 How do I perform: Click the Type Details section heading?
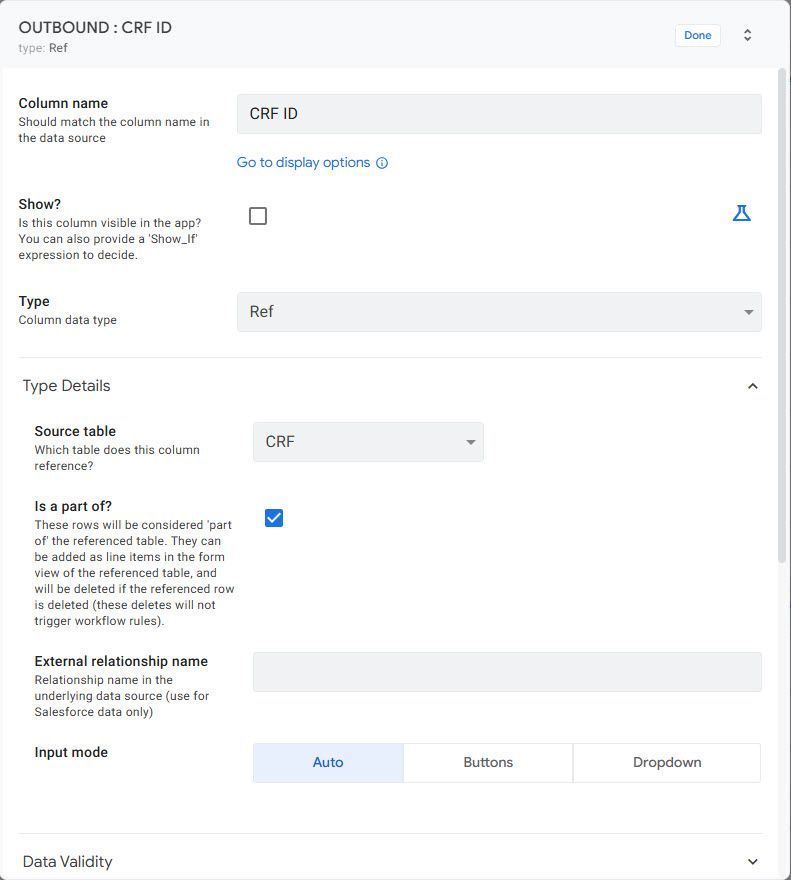tap(66, 386)
